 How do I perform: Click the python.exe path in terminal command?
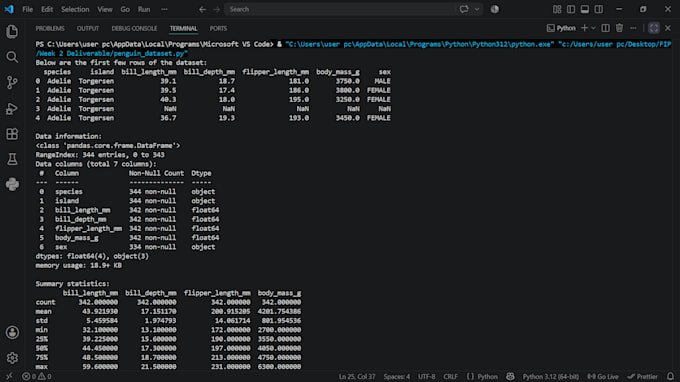click(x=419, y=44)
